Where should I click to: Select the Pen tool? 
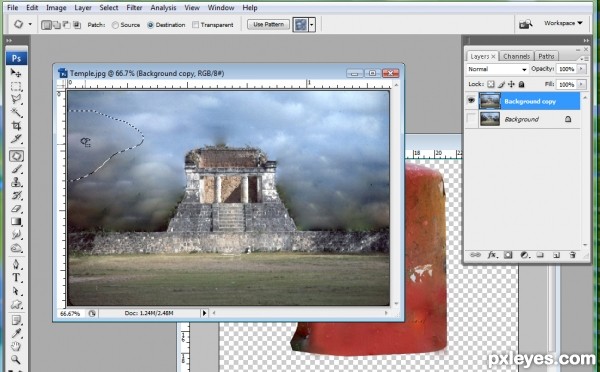[16, 264]
